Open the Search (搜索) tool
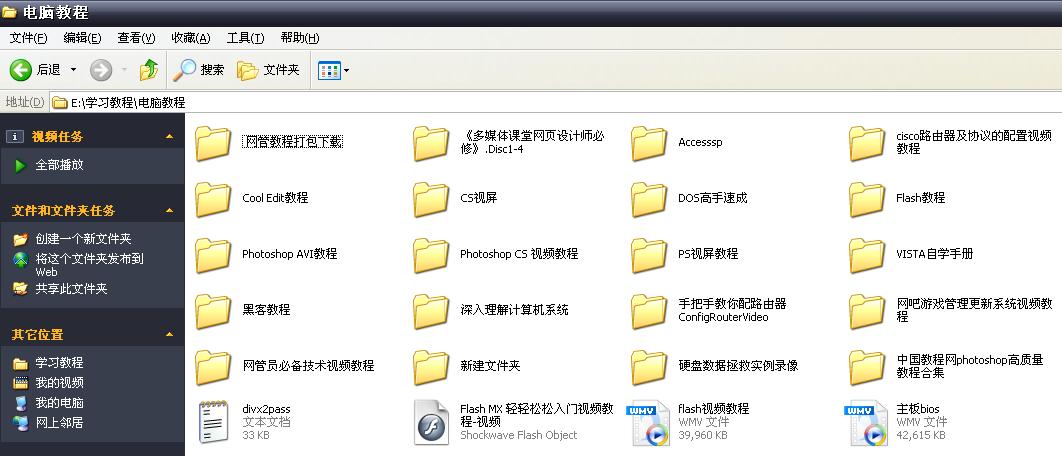Screen dimensions: 1062x456 pos(199,70)
